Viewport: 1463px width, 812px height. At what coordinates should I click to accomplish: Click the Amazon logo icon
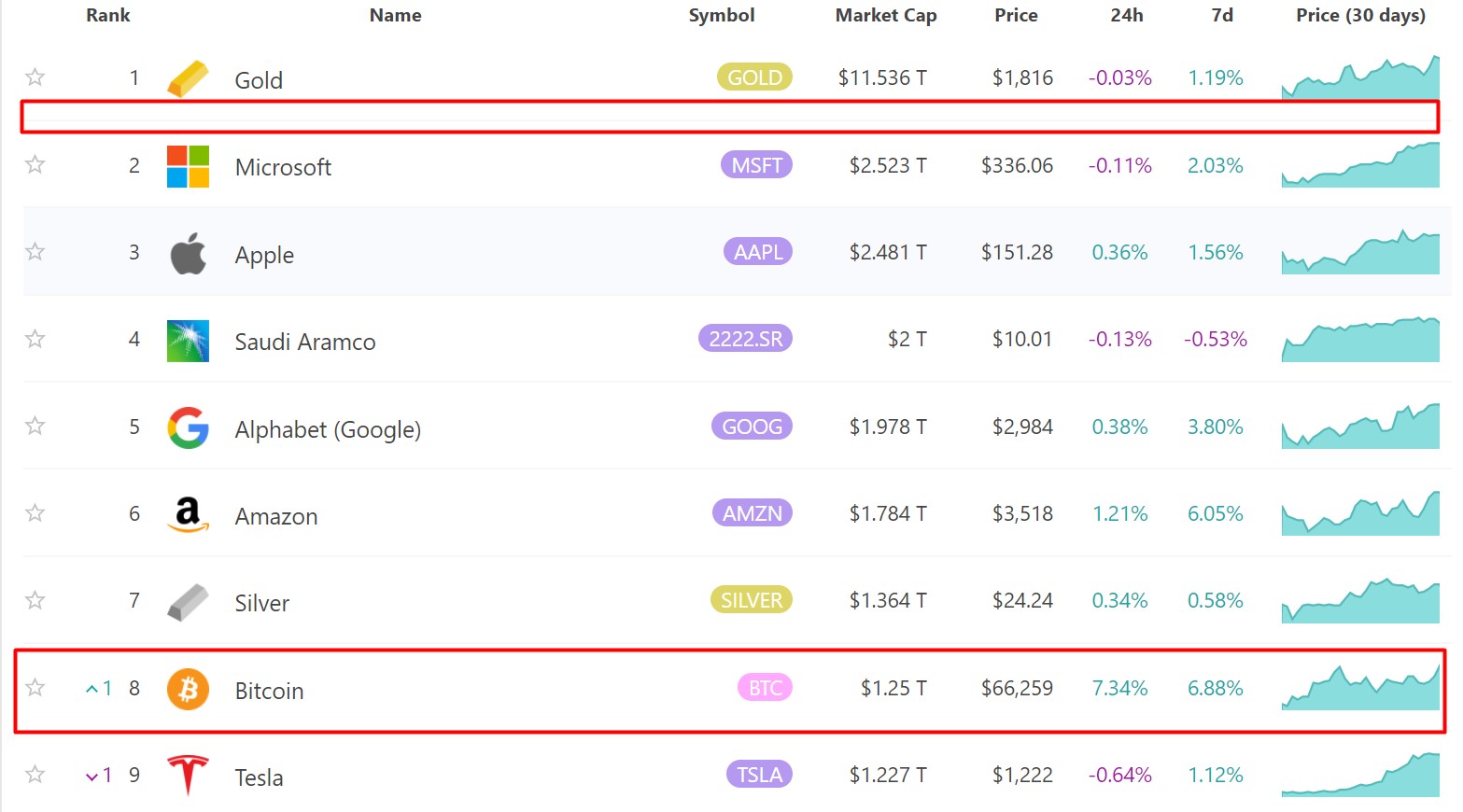(188, 514)
